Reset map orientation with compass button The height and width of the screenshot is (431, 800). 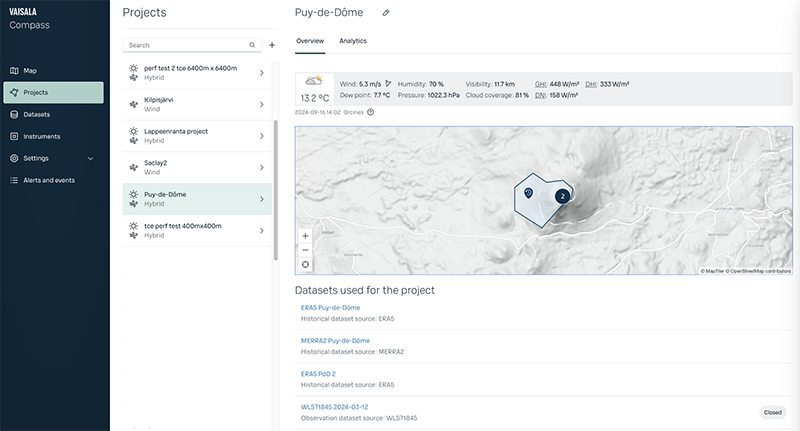pyautogui.click(x=305, y=264)
